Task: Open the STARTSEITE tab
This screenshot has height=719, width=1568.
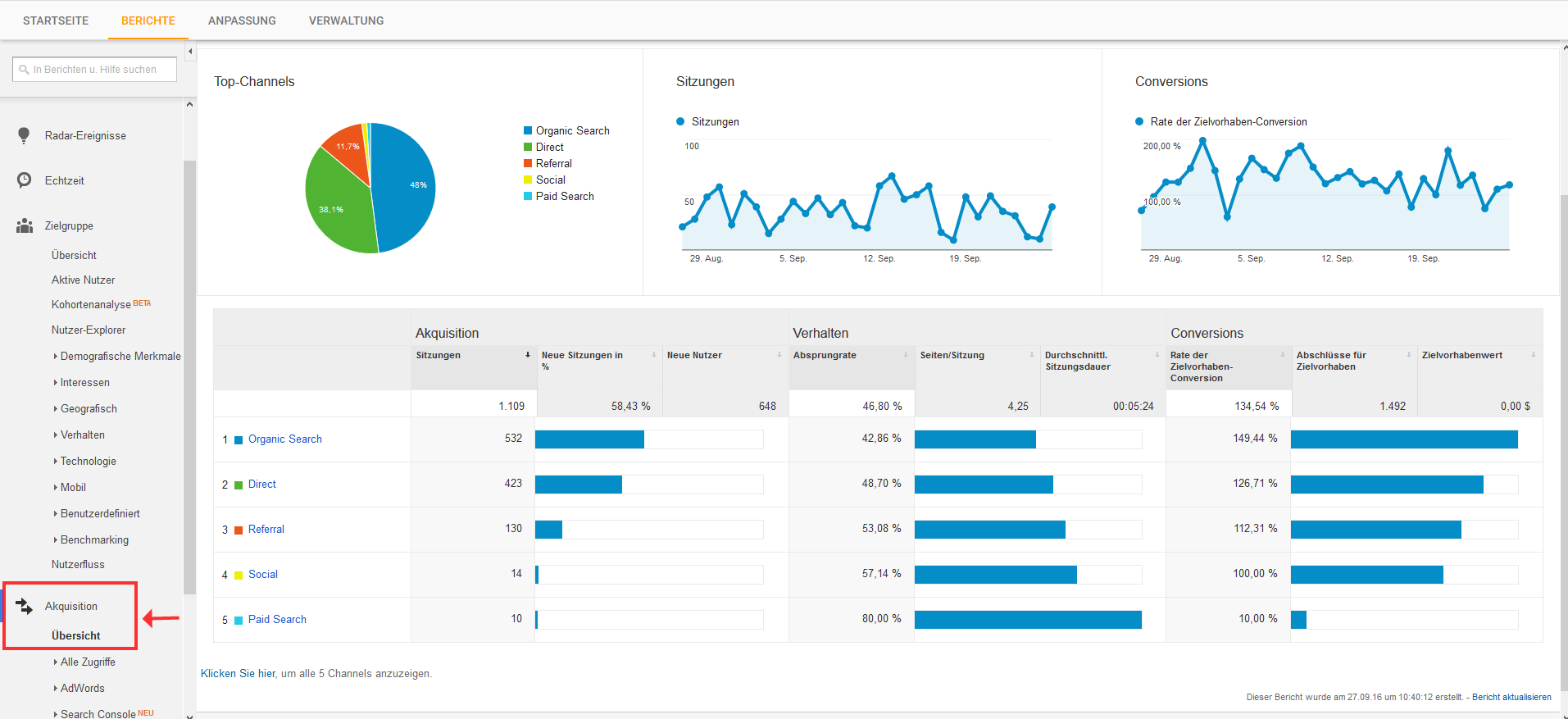Action: click(x=56, y=20)
